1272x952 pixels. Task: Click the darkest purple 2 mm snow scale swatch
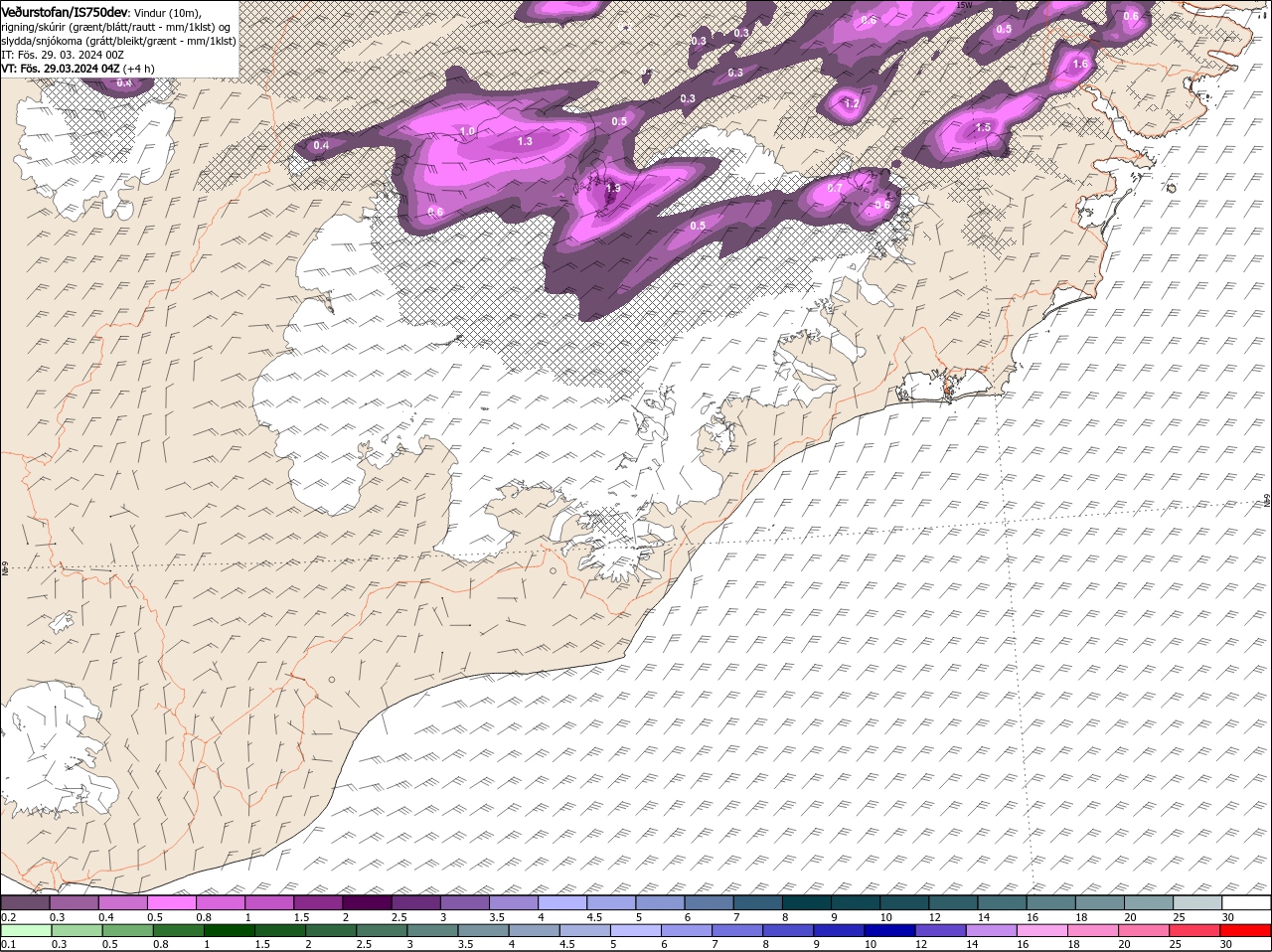coord(367,902)
